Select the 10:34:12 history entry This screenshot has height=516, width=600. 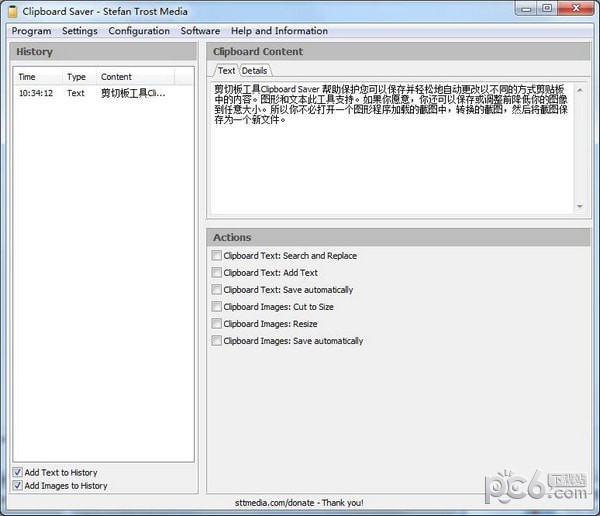(103, 93)
